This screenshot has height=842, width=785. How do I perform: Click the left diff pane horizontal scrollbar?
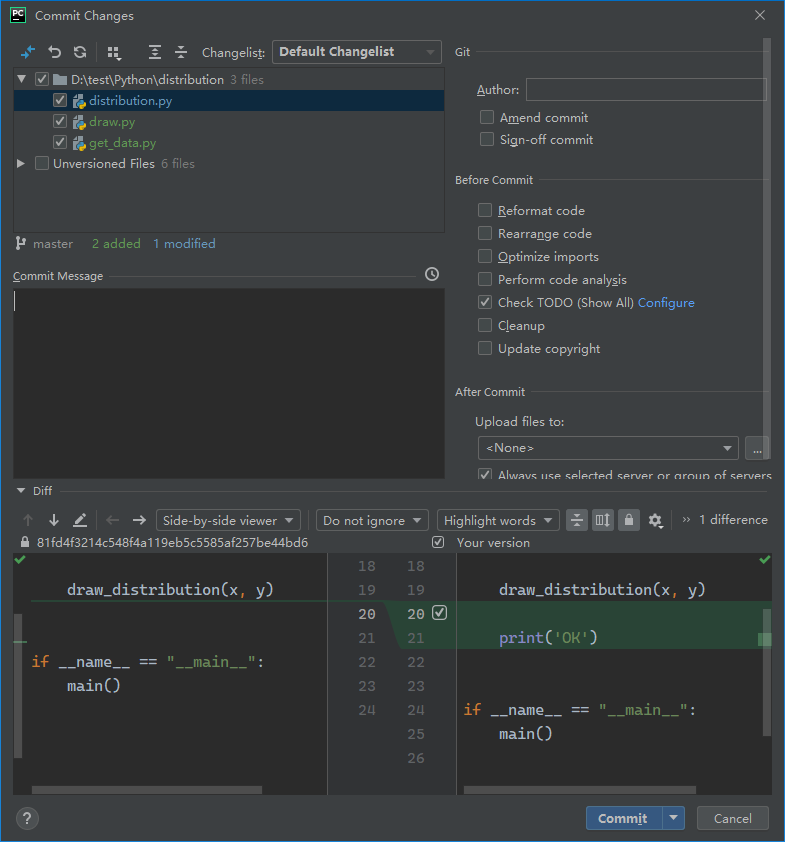(x=147, y=790)
